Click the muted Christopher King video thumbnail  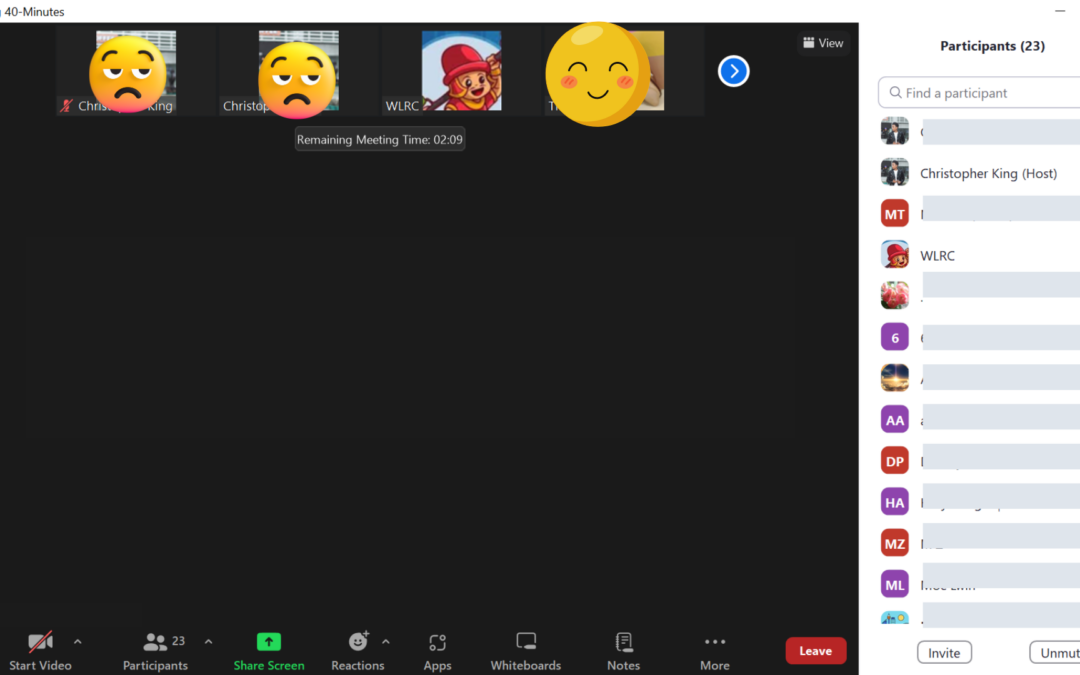(136, 71)
